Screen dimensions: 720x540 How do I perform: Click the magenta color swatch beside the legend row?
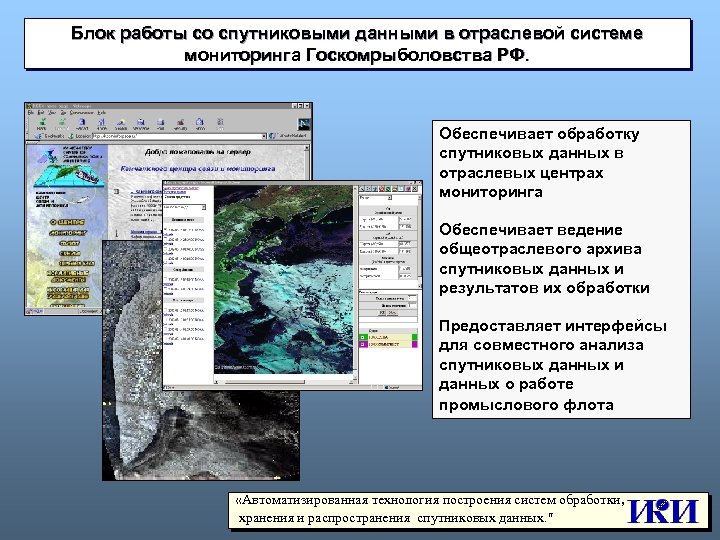(415, 344)
